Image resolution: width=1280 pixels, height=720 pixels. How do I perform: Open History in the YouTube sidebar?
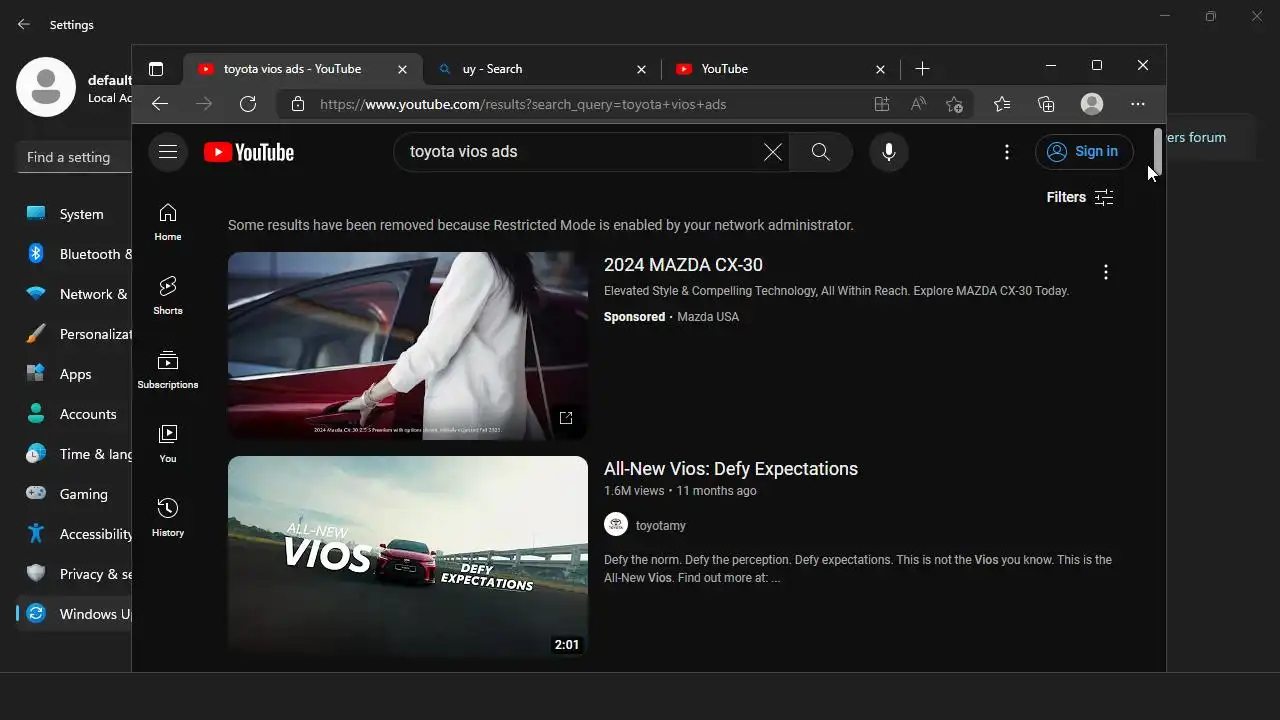[x=168, y=517]
